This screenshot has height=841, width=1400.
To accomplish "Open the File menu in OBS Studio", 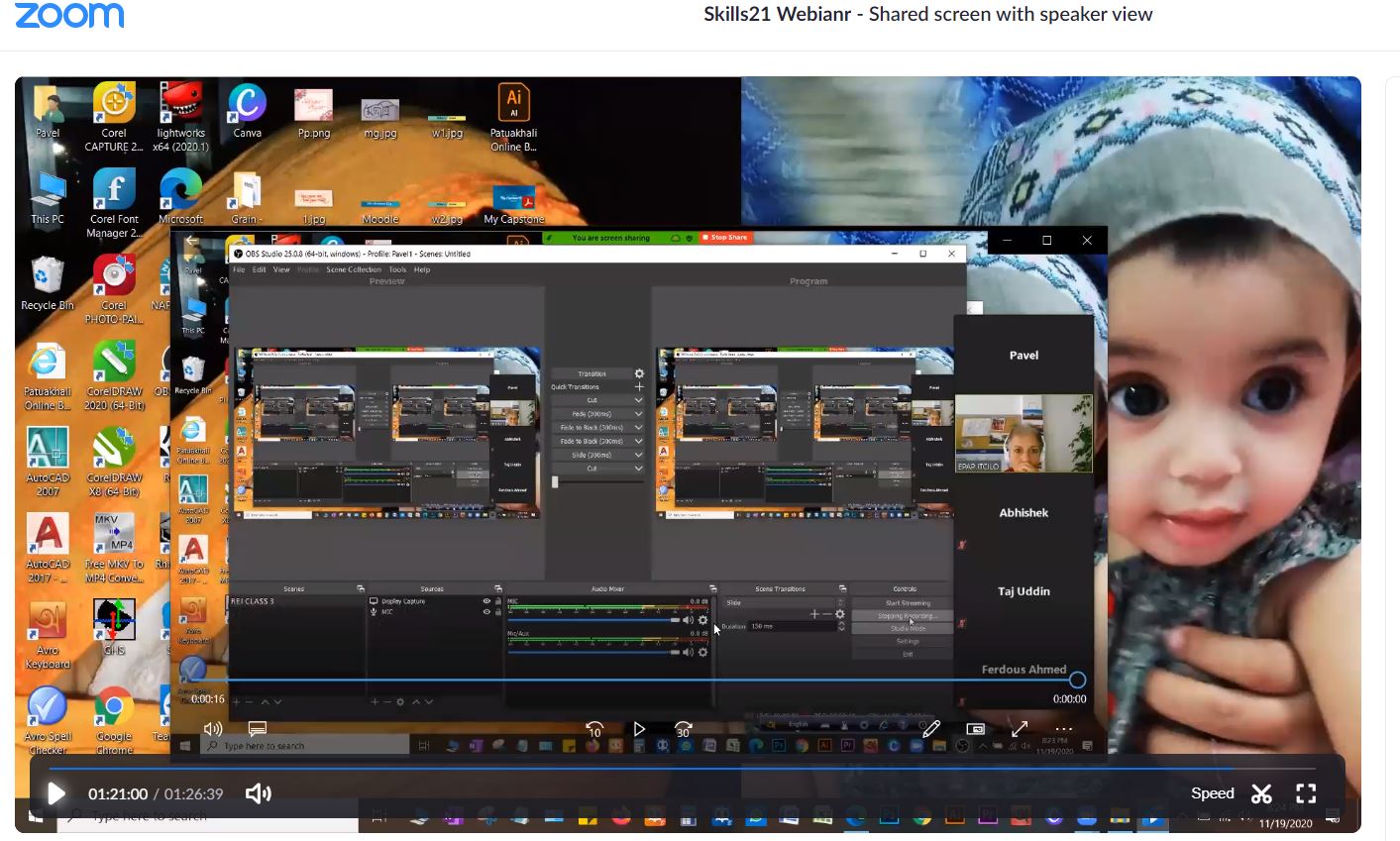I will coord(239,269).
